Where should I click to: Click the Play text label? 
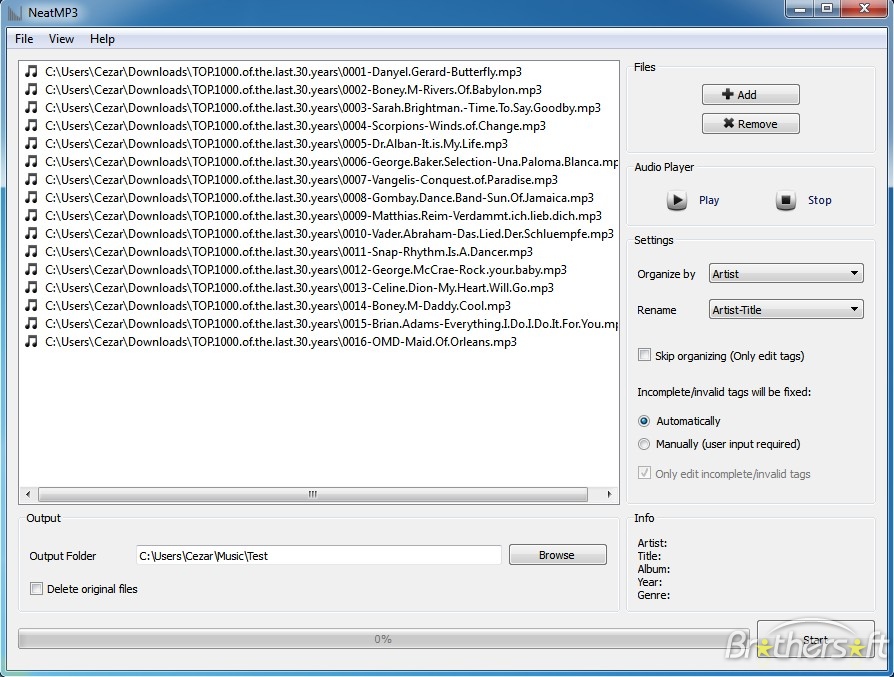click(709, 200)
